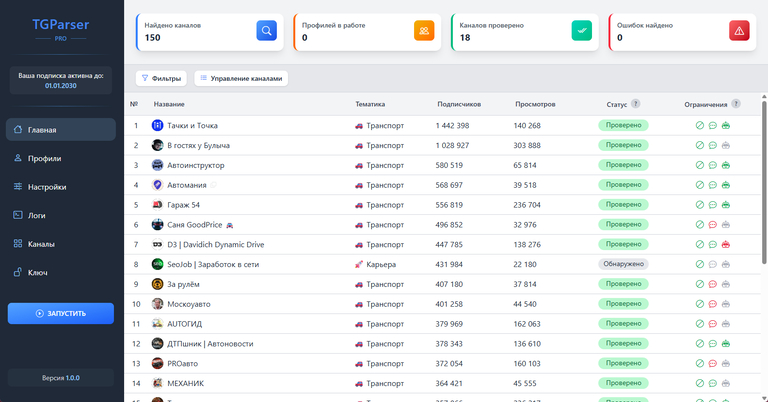
Task: Click the Обнаружено status badge for SeoJob
Action: (623, 264)
